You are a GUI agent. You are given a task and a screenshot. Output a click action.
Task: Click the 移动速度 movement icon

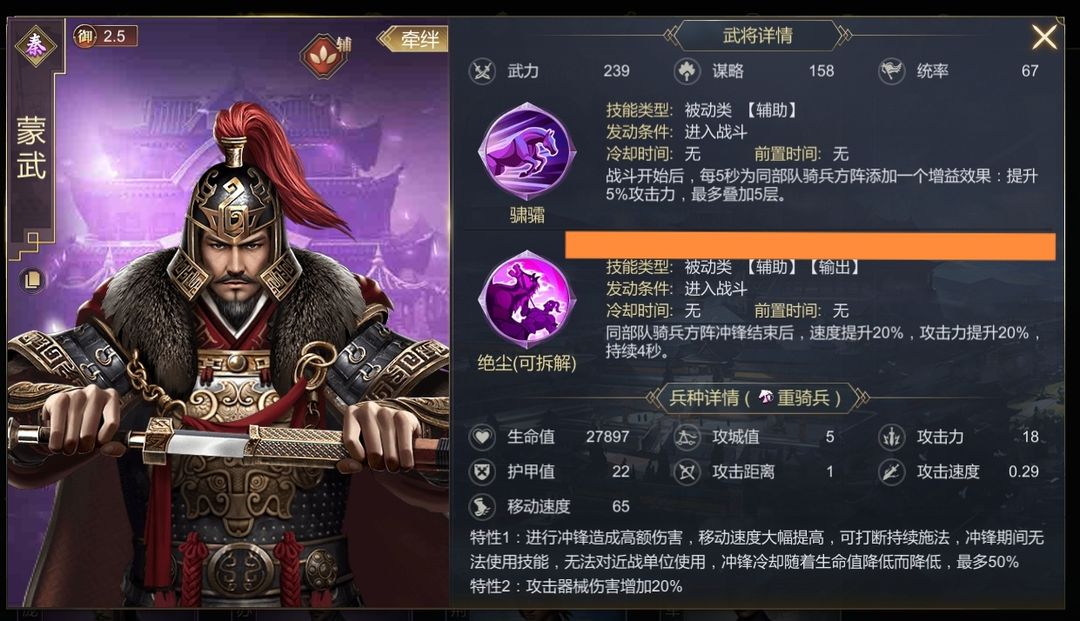482,507
